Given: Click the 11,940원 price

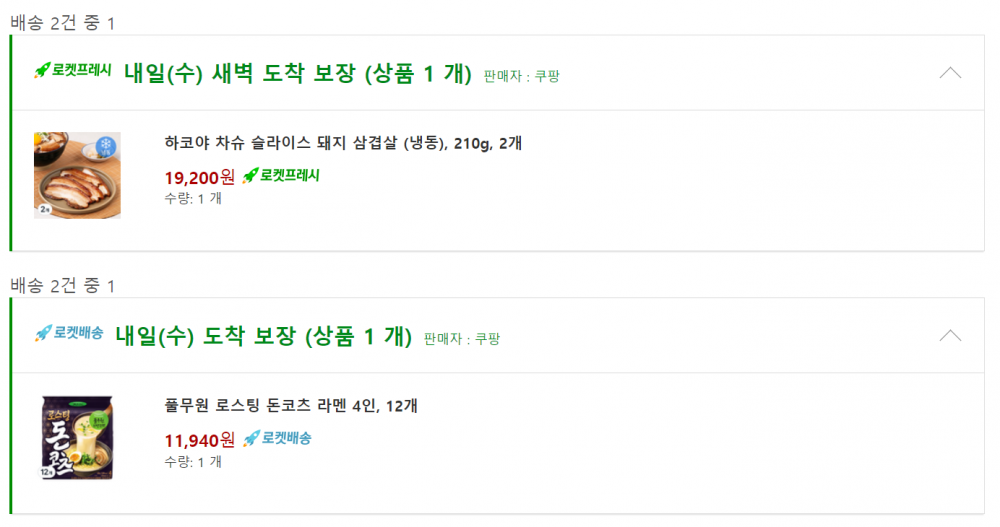Looking at the screenshot, I should pyautogui.click(x=199, y=439).
